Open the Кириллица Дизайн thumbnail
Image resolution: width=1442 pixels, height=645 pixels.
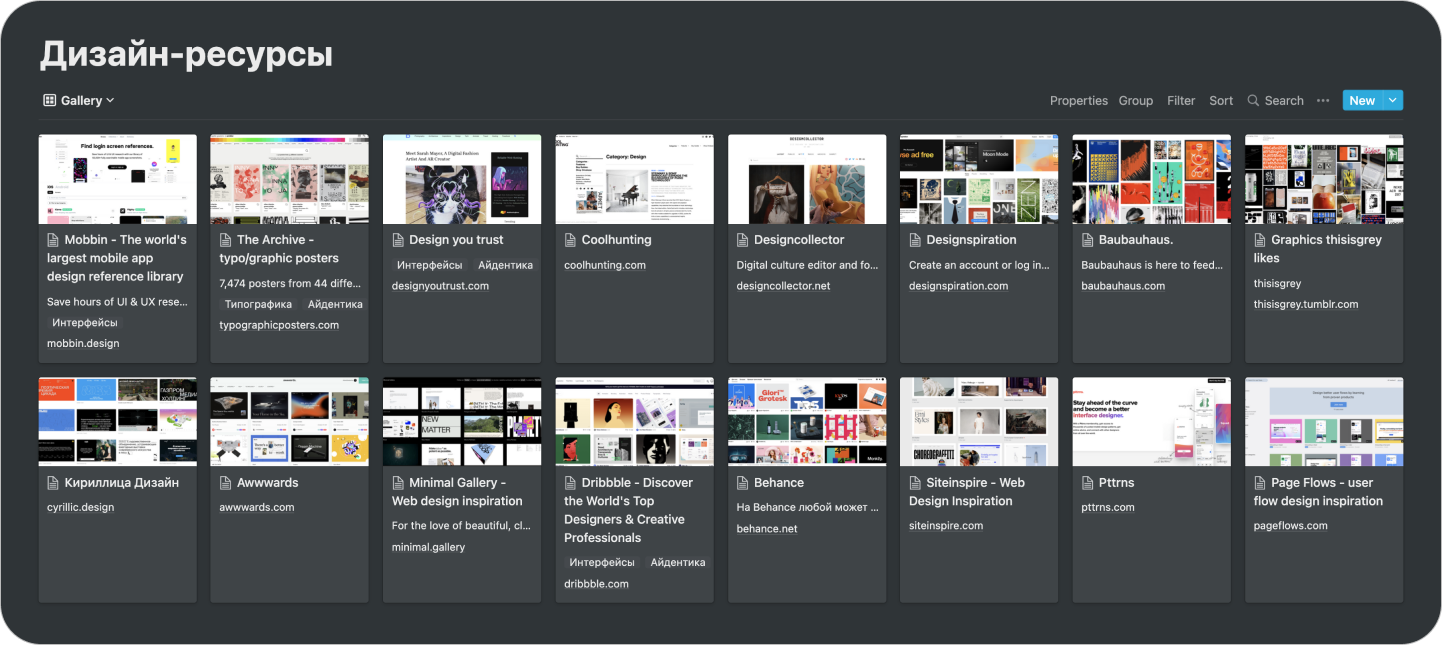click(118, 422)
